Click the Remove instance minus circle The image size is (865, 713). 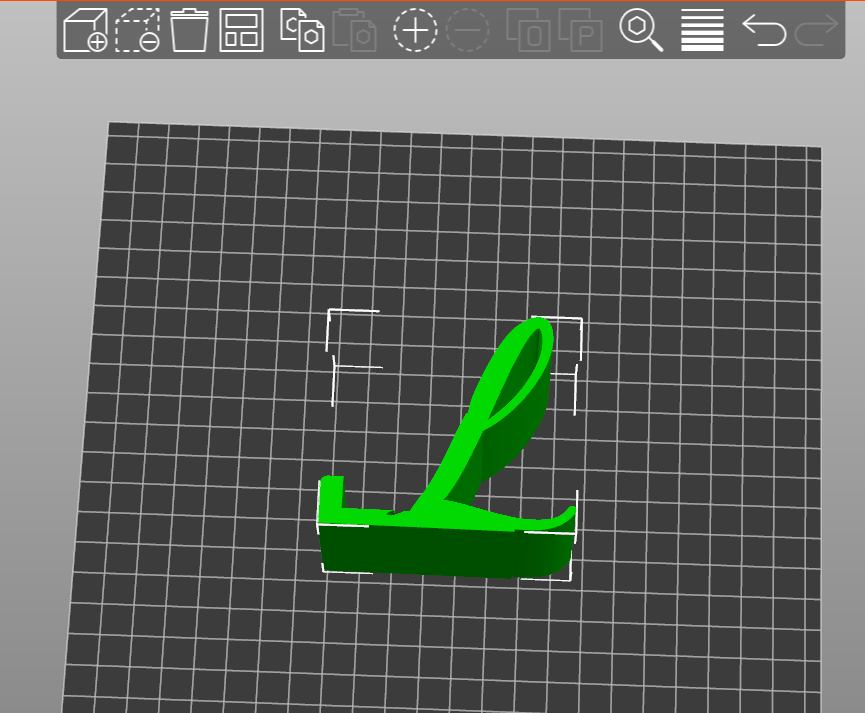[x=467, y=30]
